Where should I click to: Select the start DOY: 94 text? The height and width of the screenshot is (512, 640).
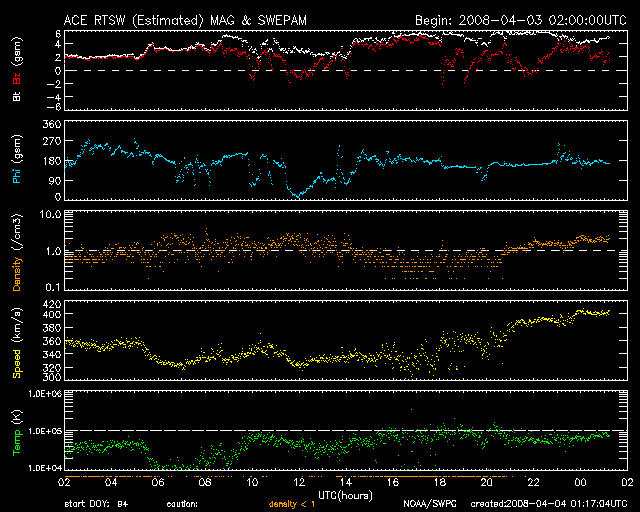[x=96, y=505]
